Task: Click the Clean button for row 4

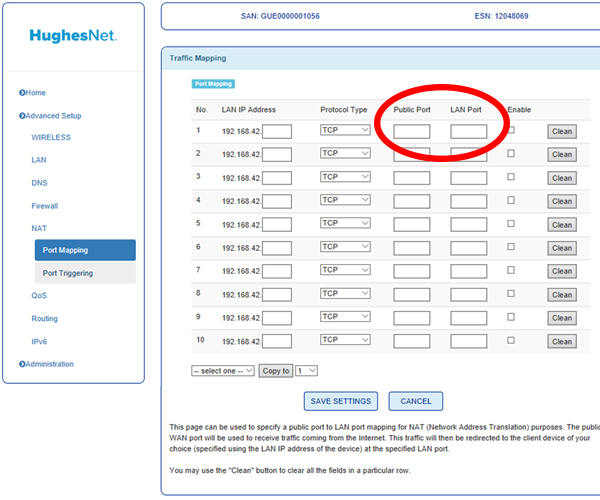Action: pyautogui.click(x=562, y=201)
